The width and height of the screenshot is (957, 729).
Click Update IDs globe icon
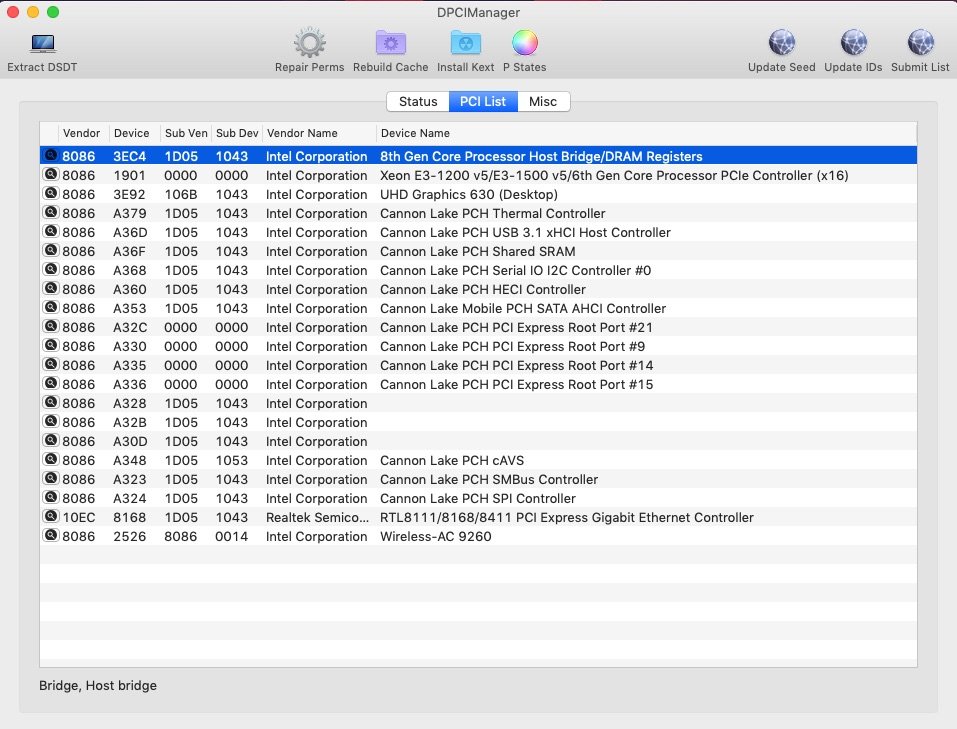(853, 43)
